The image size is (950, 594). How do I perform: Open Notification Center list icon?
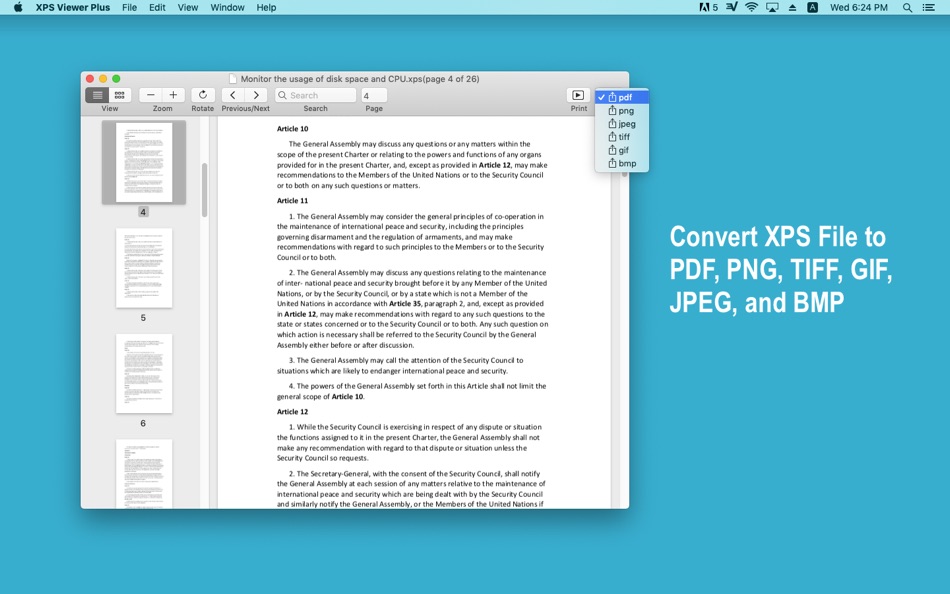tap(928, 7)
